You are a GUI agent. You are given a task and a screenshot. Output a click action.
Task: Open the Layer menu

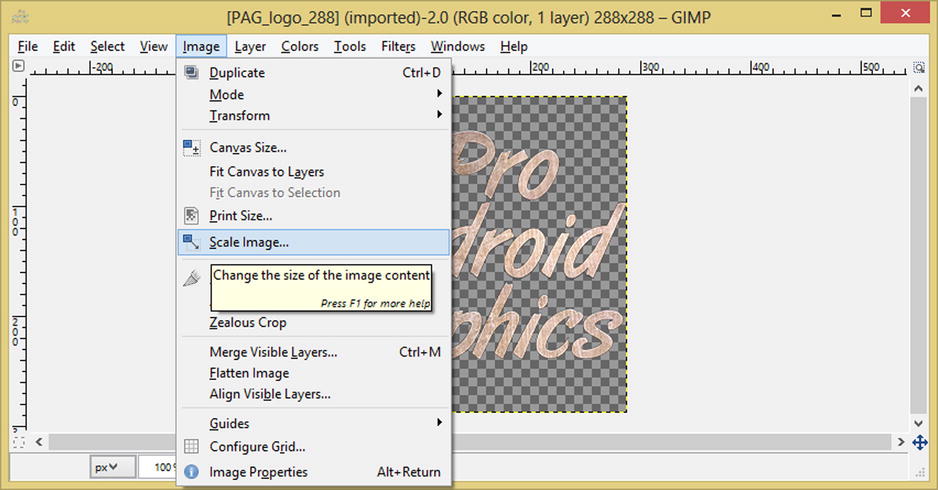pos(250,46)
